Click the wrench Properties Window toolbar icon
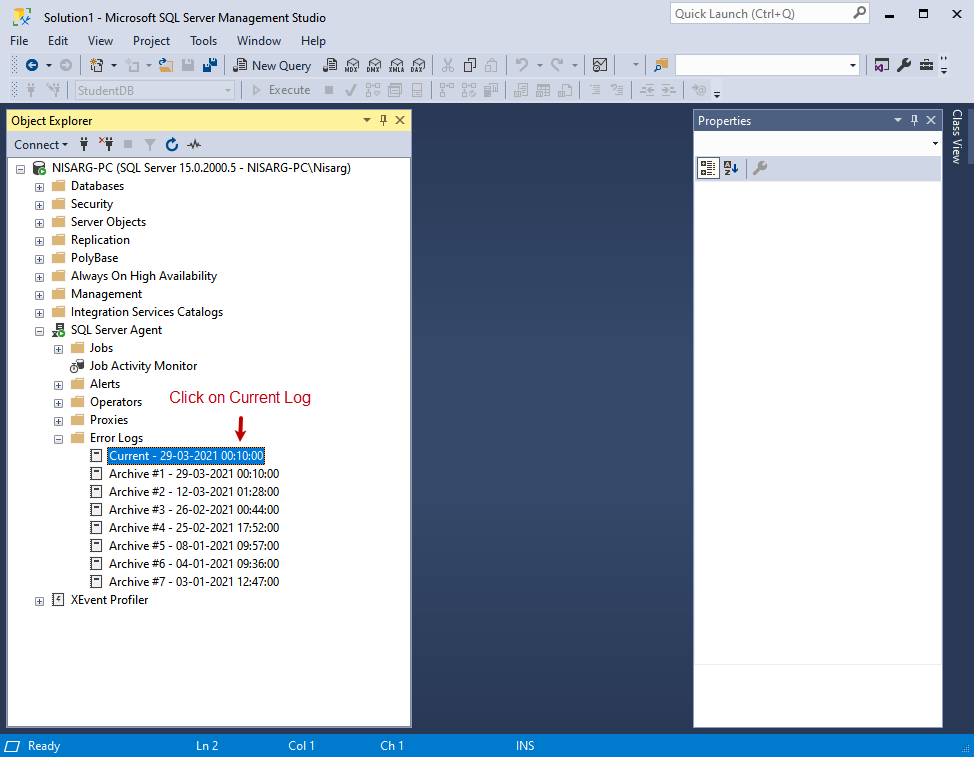This screenshot has width=974, height=757. 904,65
